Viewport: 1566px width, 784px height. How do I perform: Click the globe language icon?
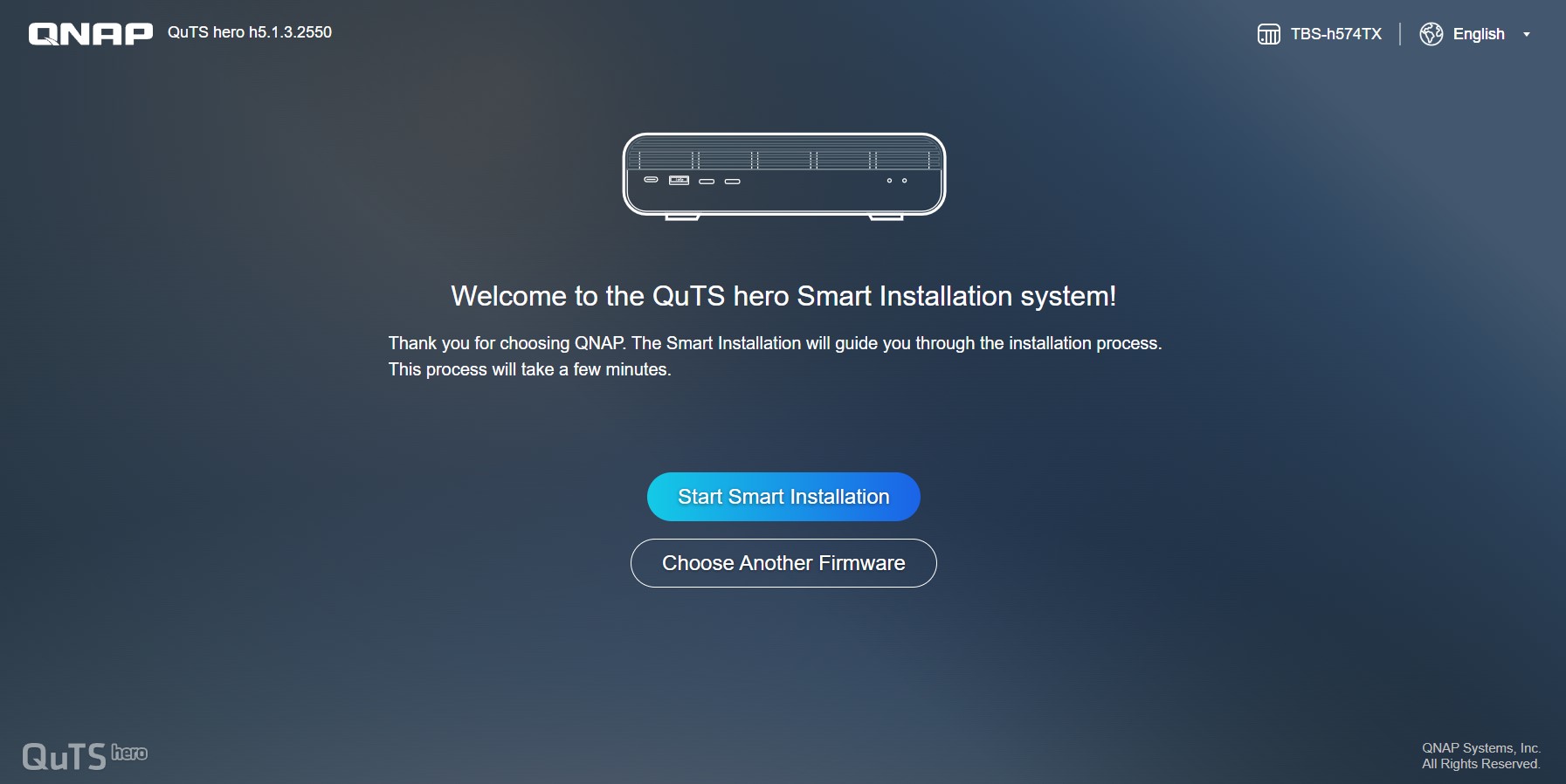click(x=1431, y=34)
